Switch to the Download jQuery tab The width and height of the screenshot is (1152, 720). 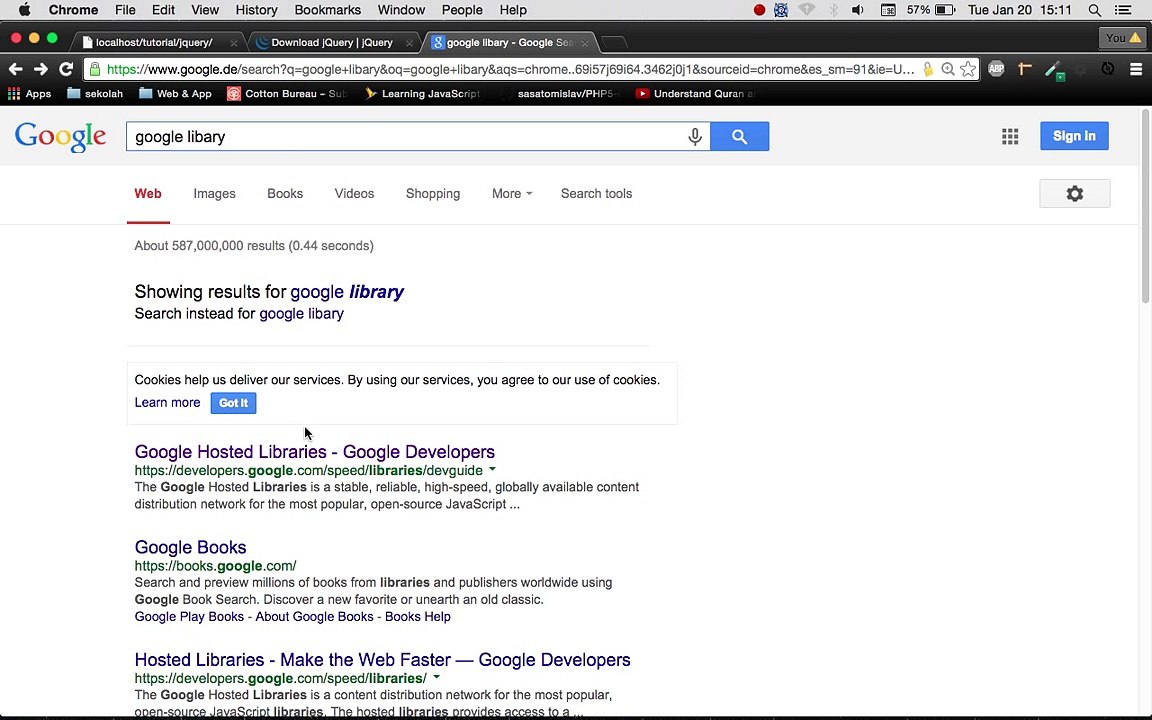(x=331, y=43)
